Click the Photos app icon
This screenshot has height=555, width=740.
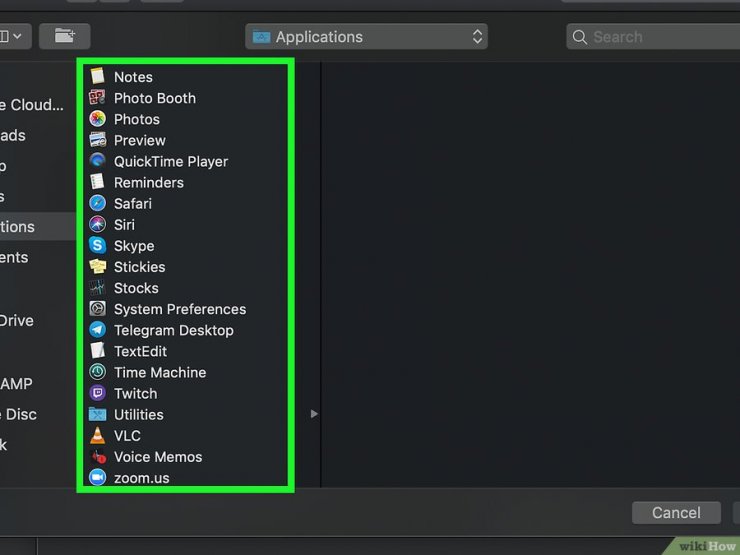coord(97,119)
